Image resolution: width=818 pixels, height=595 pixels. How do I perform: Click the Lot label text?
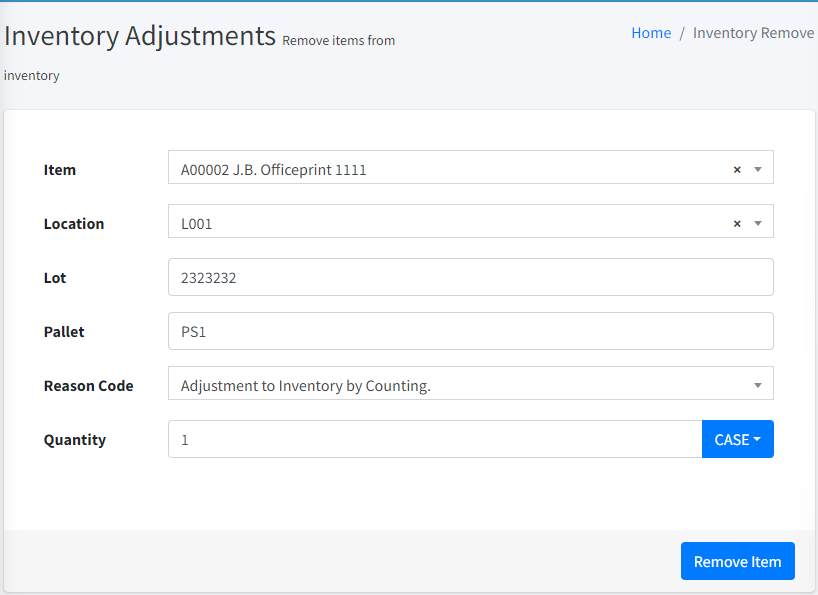tap(55, 278)
